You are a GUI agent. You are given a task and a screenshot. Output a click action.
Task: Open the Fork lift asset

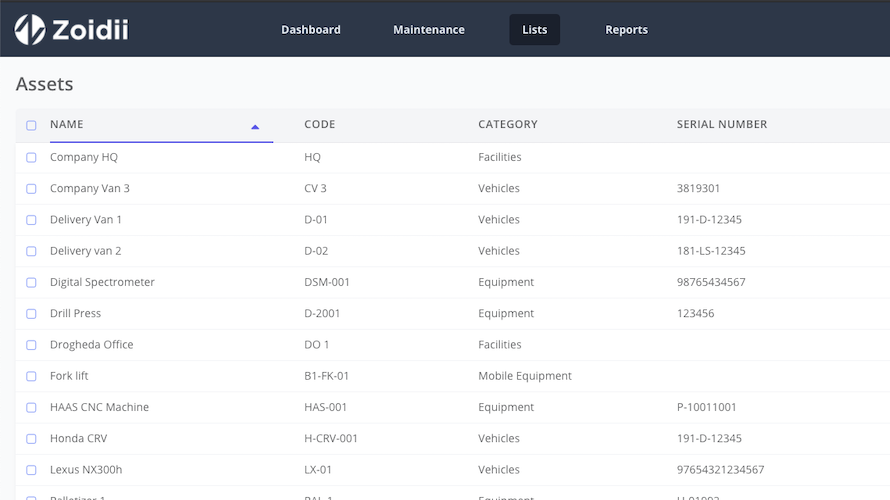point(69,376)
